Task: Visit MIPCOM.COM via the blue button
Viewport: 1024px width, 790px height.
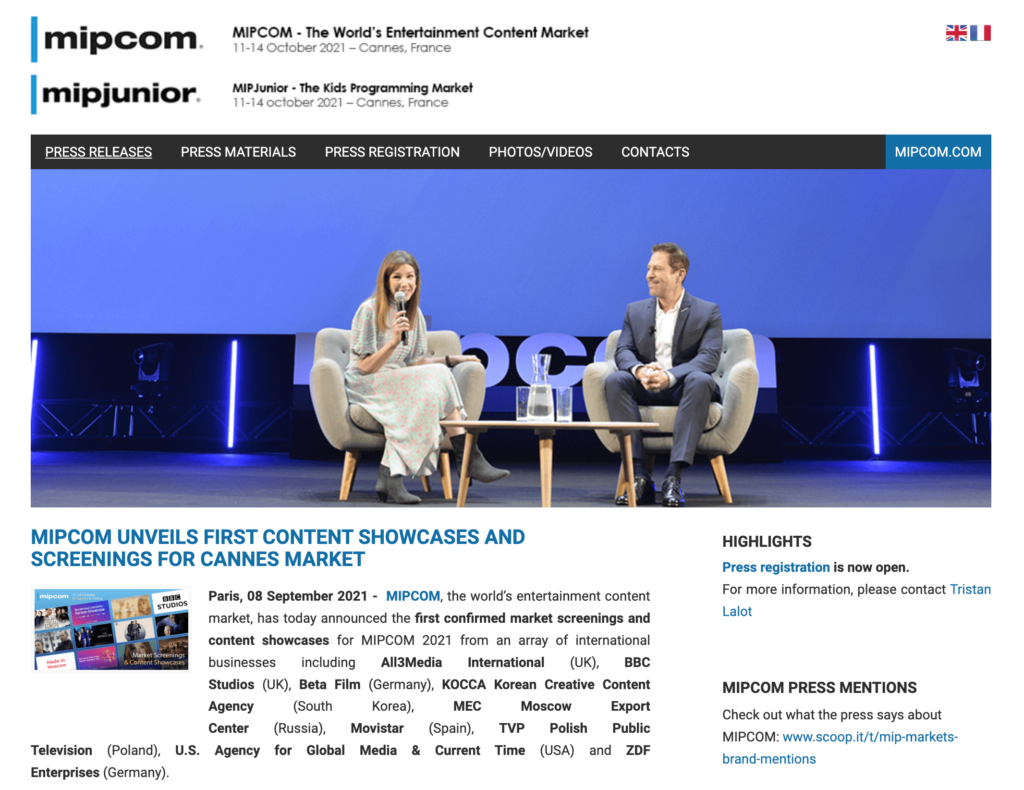Action: [937, 152]
